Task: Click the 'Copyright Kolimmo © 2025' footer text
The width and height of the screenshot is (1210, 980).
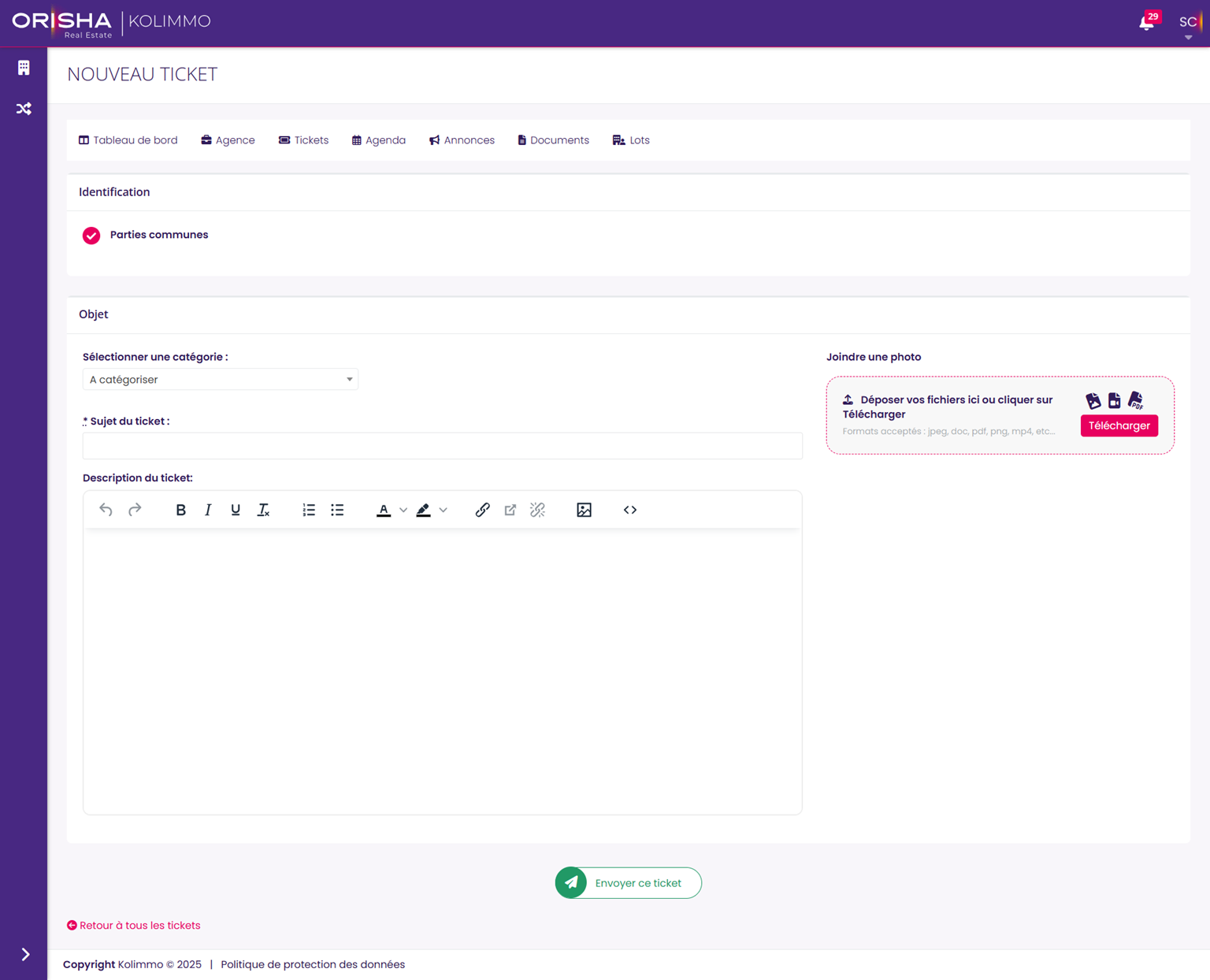Action: [132, 964]
